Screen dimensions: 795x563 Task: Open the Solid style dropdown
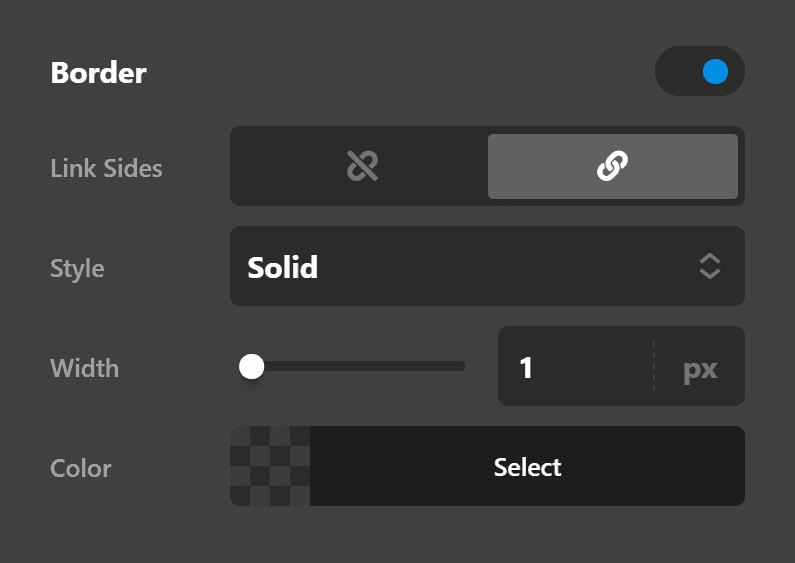[487, 267]
